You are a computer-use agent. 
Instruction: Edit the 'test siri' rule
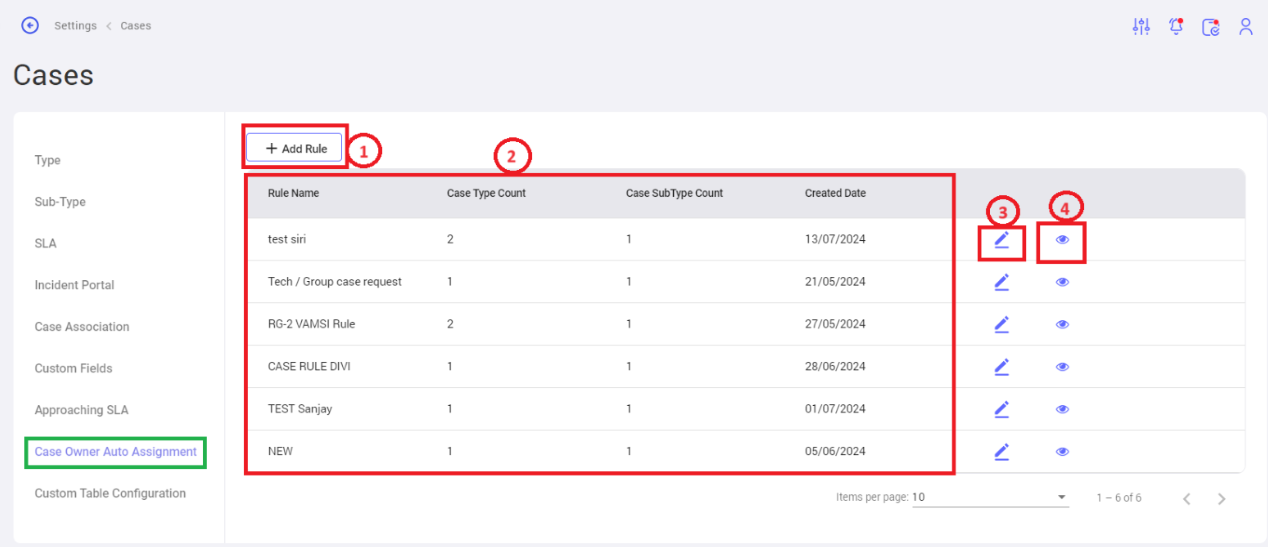tap(1002, 240)
